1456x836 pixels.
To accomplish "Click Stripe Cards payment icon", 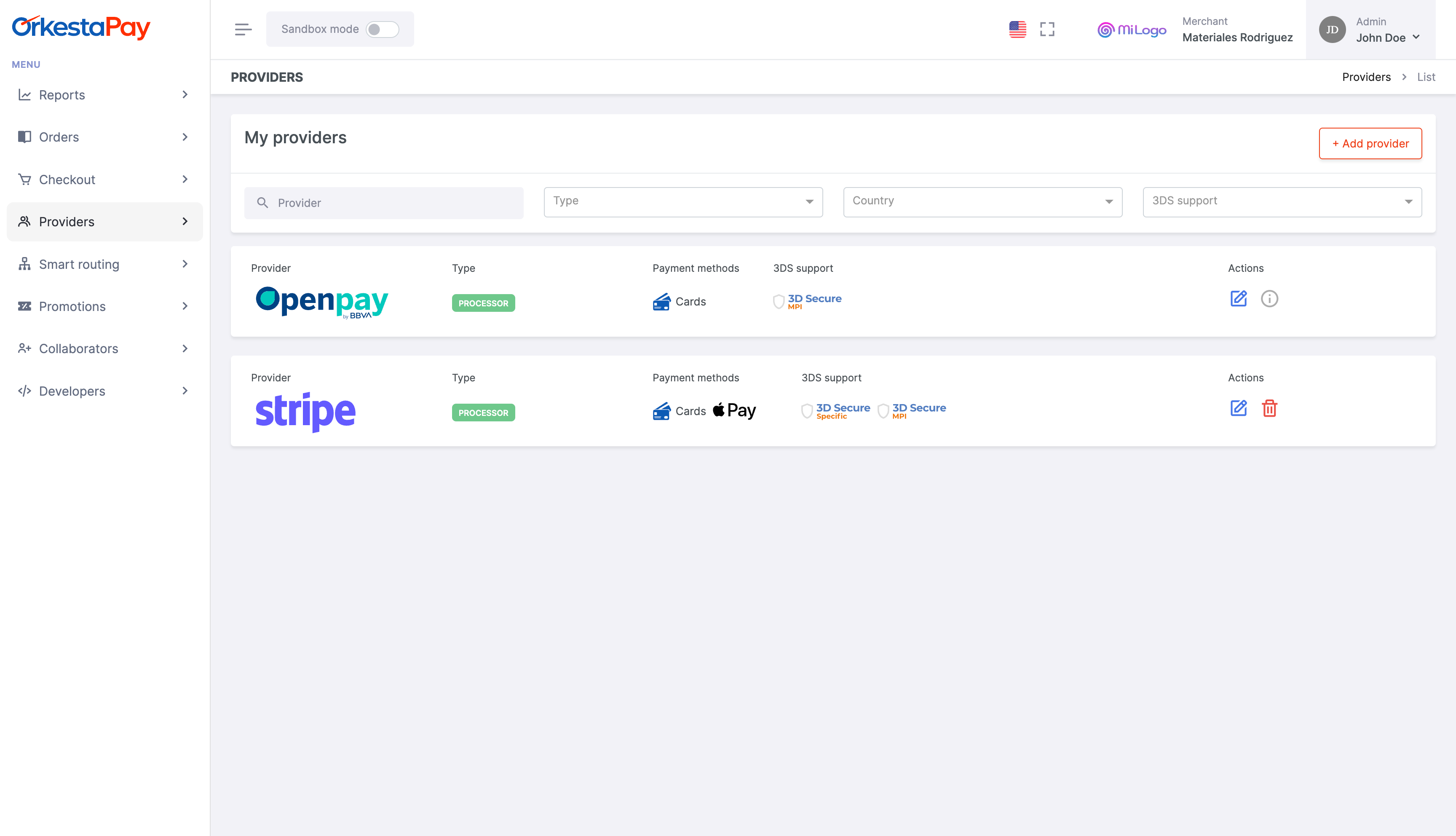I will [661, 411].
